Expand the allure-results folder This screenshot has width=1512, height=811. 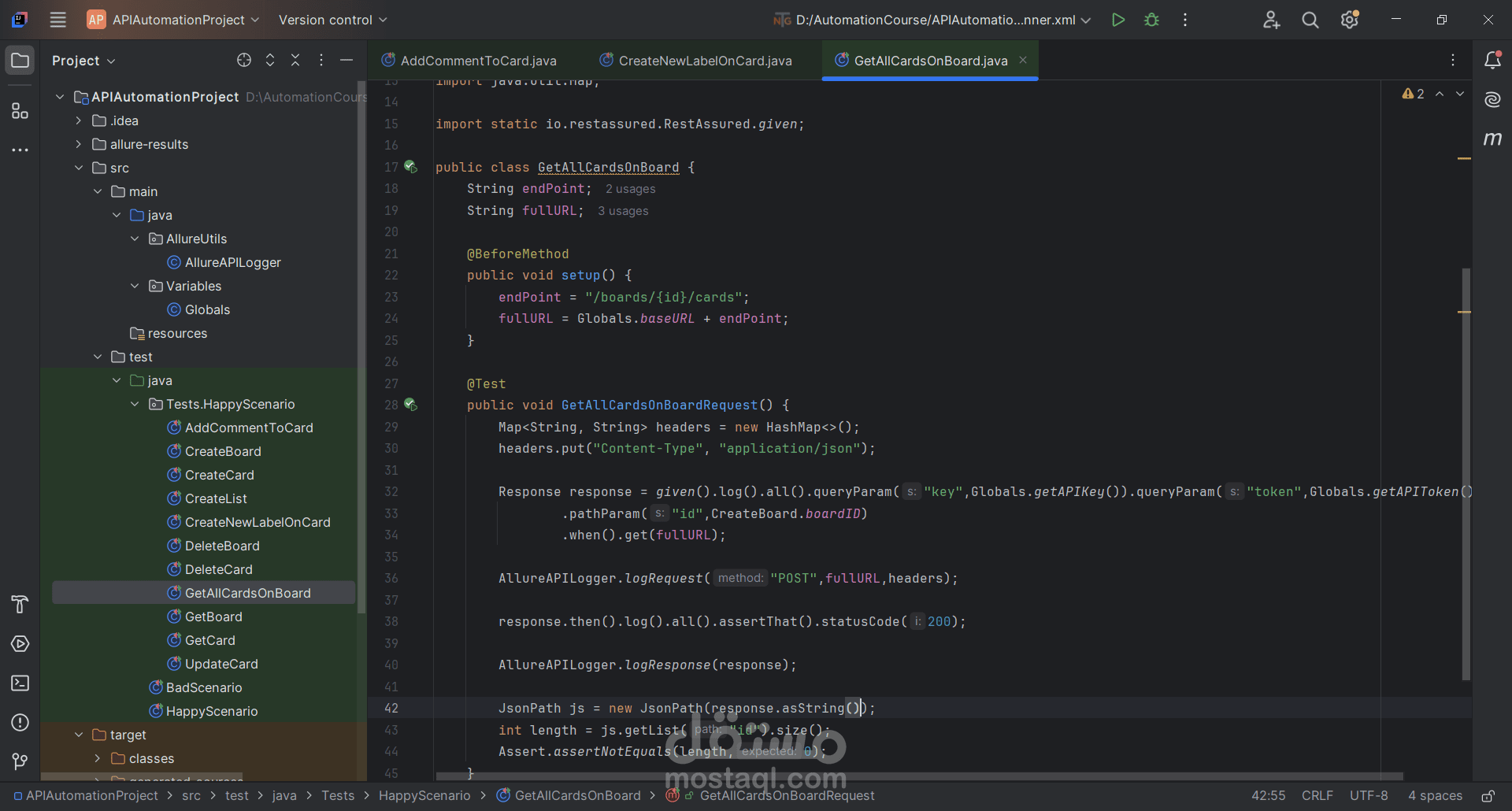79,144
